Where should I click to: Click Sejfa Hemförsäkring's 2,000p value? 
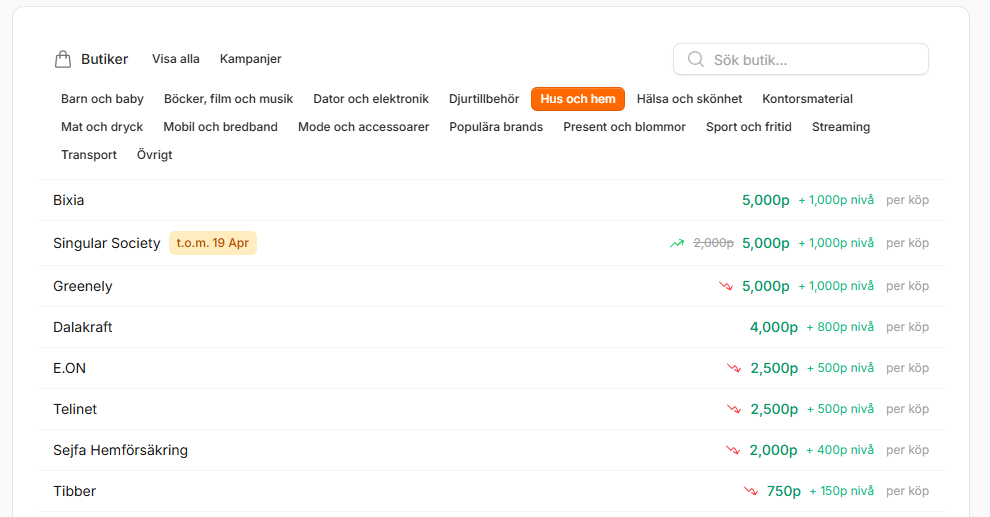[x=773, y=450]
